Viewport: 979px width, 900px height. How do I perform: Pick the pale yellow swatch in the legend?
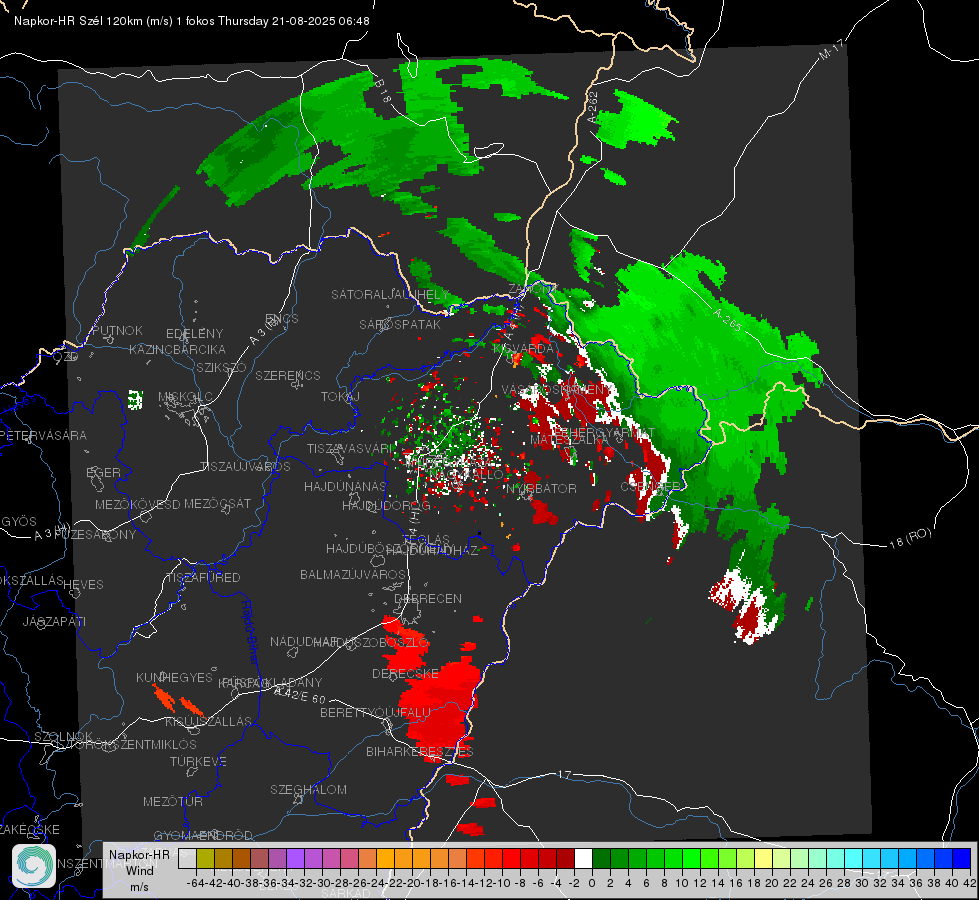click(764, 858)
